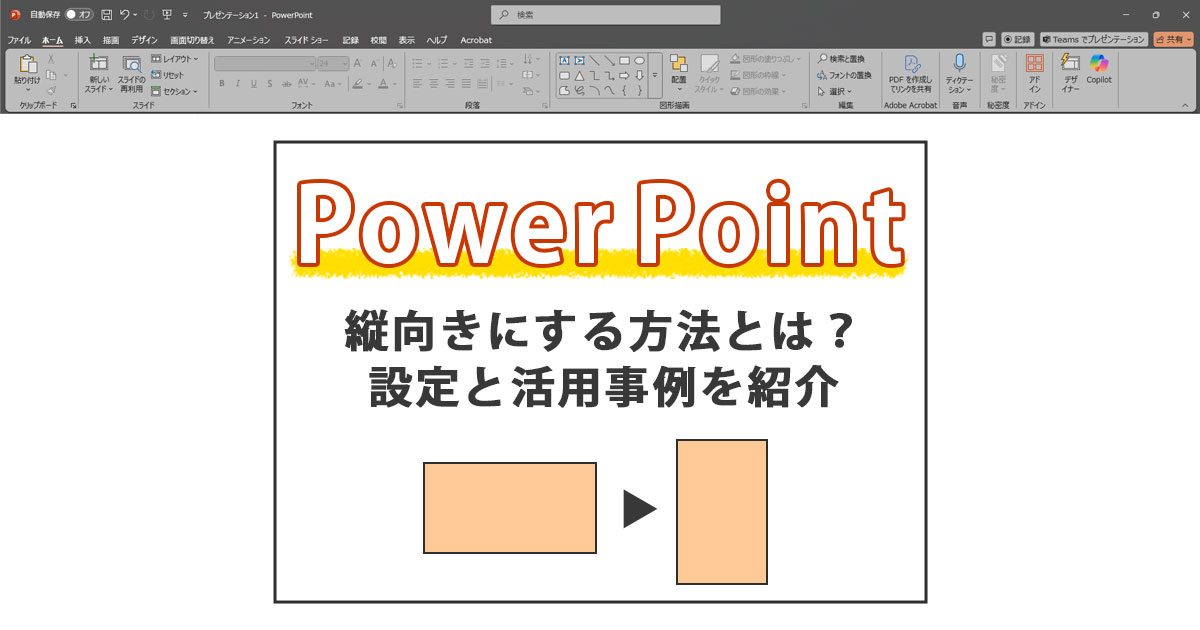Open the Arrange (配置) dropdown
This screenshot has height=630, width=1200.
[x=679, y=70]
